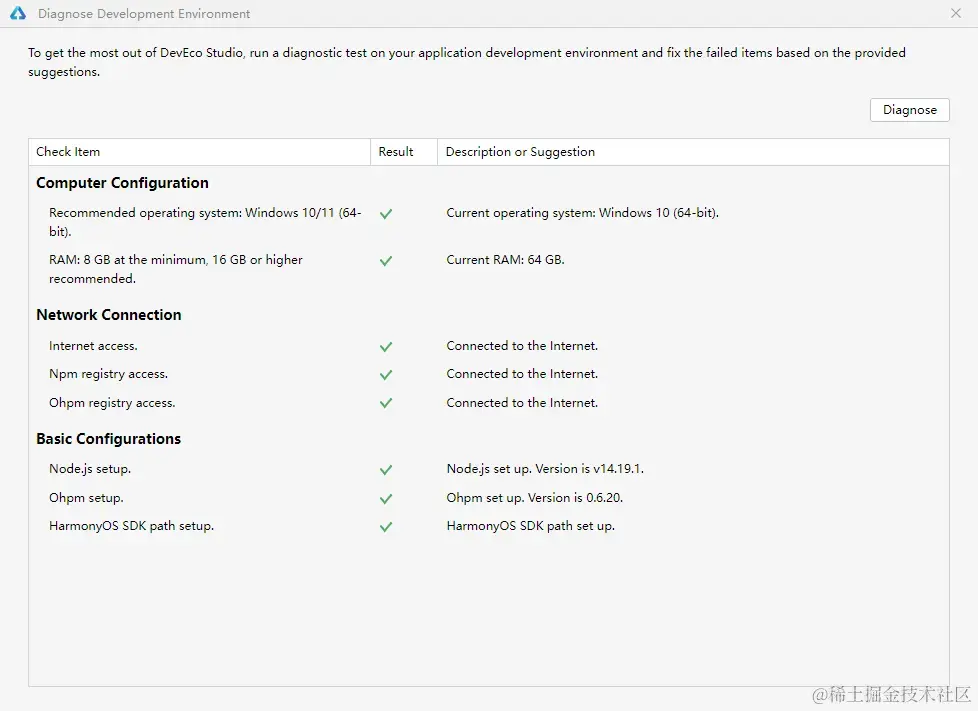Click the operating system check mark
The width and height of the screenshot is (978, 711).
[x=386, y=214]
